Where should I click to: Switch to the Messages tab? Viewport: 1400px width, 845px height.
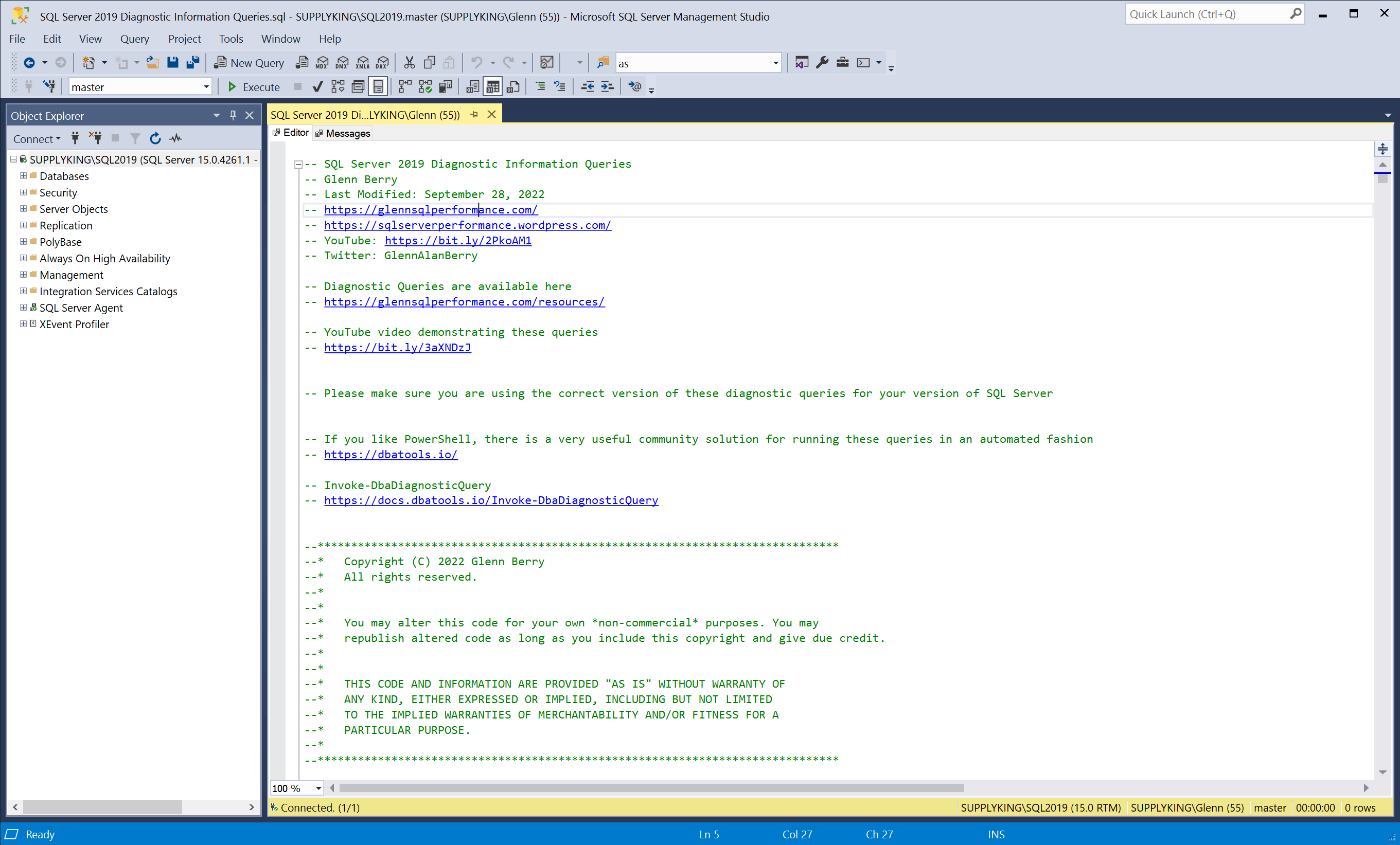tap(347, 133)
